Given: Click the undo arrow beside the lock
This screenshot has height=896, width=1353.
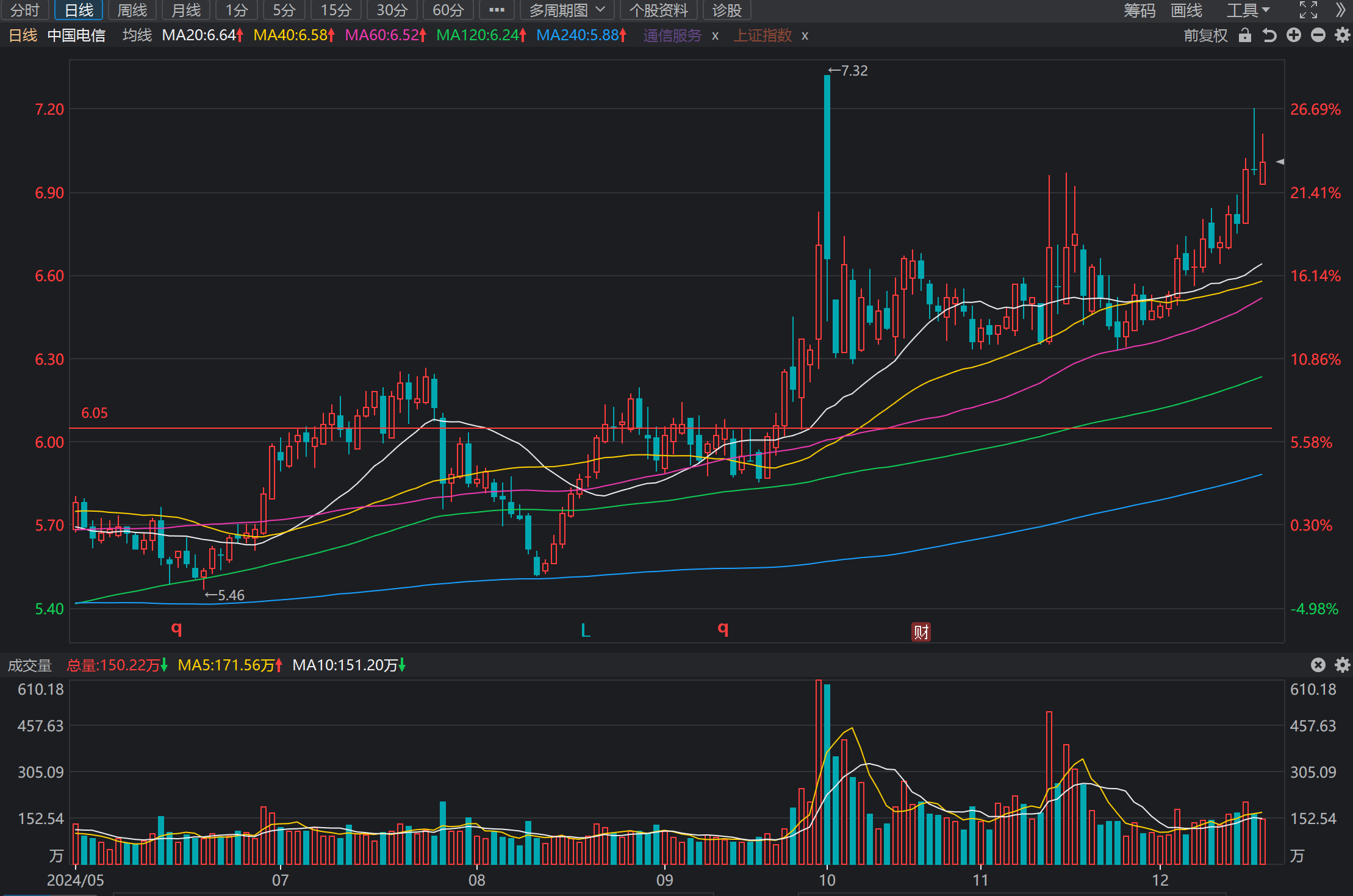Looking at the screenshot, I should 1269,35.
